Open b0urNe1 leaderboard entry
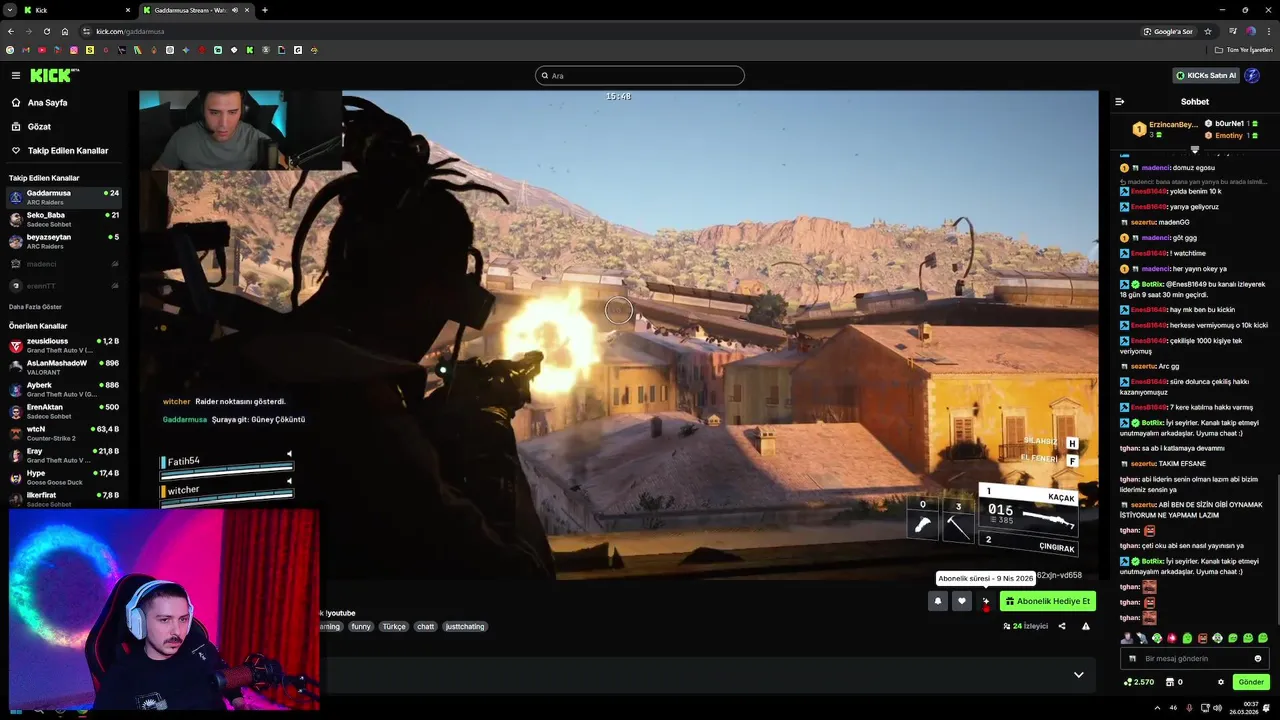Viewport: 1280px width, 720px height. coord(1232,123)
